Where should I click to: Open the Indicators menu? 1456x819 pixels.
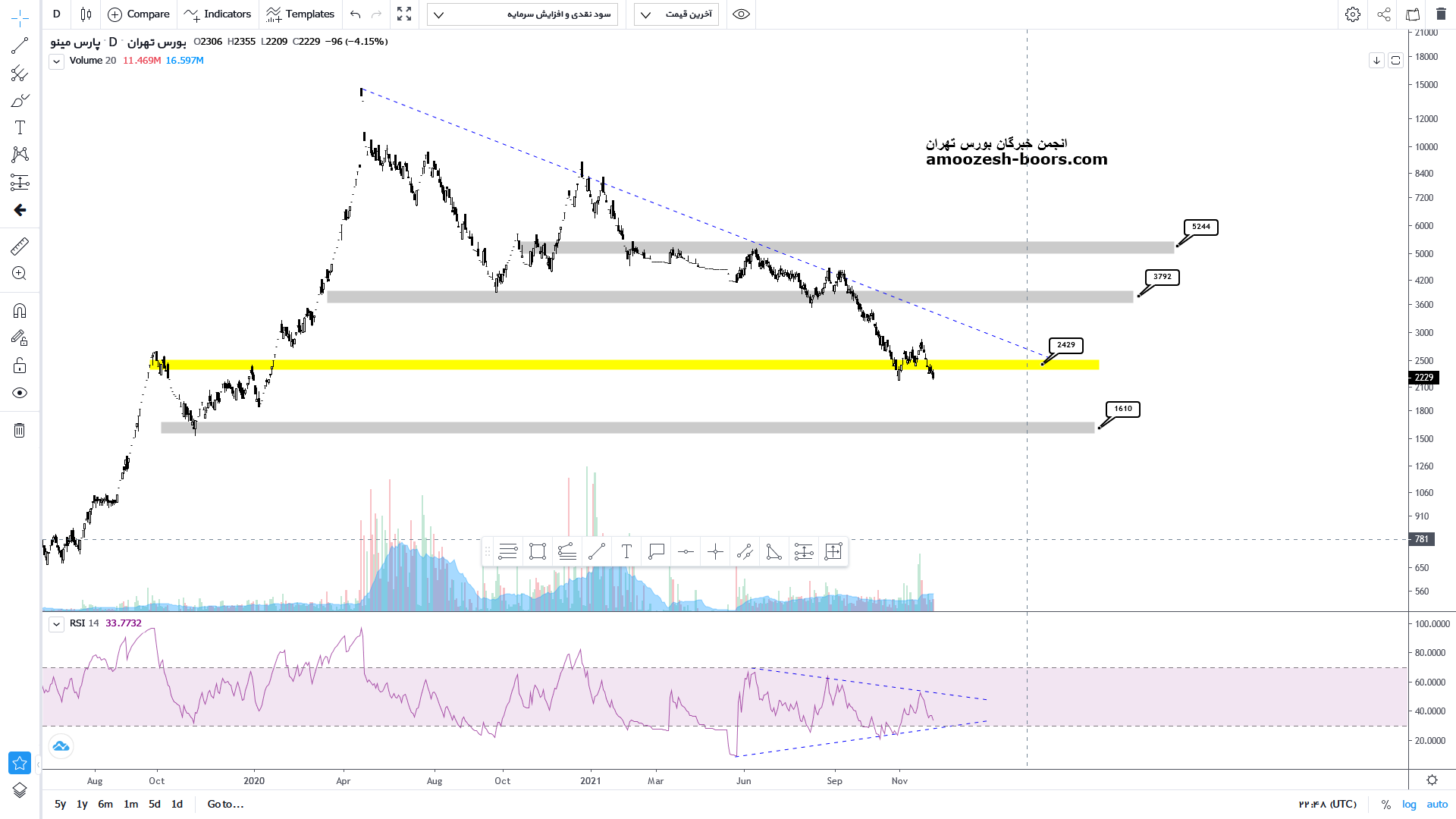pyautogui.click(x=218, y=14)
